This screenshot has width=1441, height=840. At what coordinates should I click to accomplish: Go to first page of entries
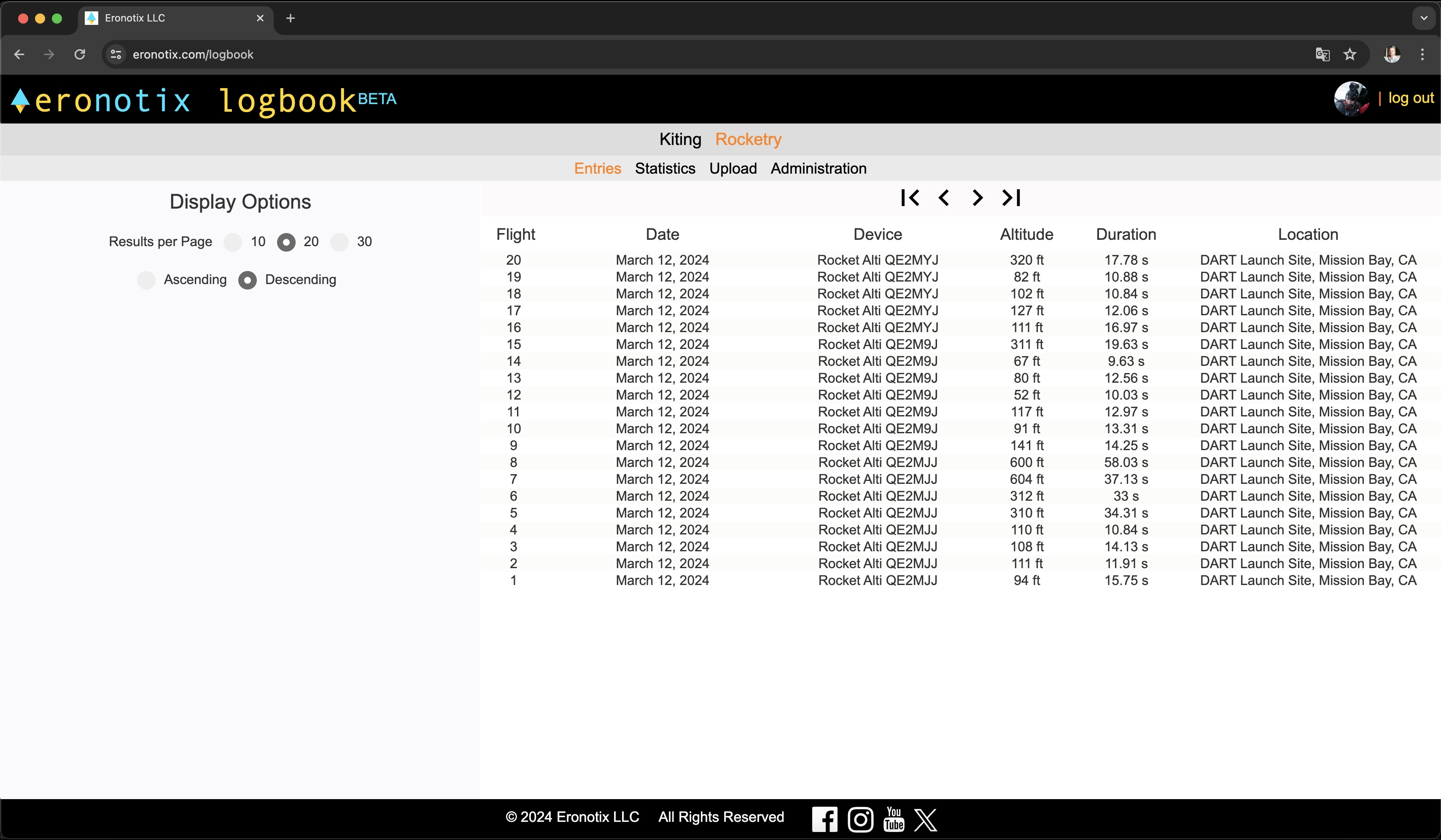click(910, 198)
